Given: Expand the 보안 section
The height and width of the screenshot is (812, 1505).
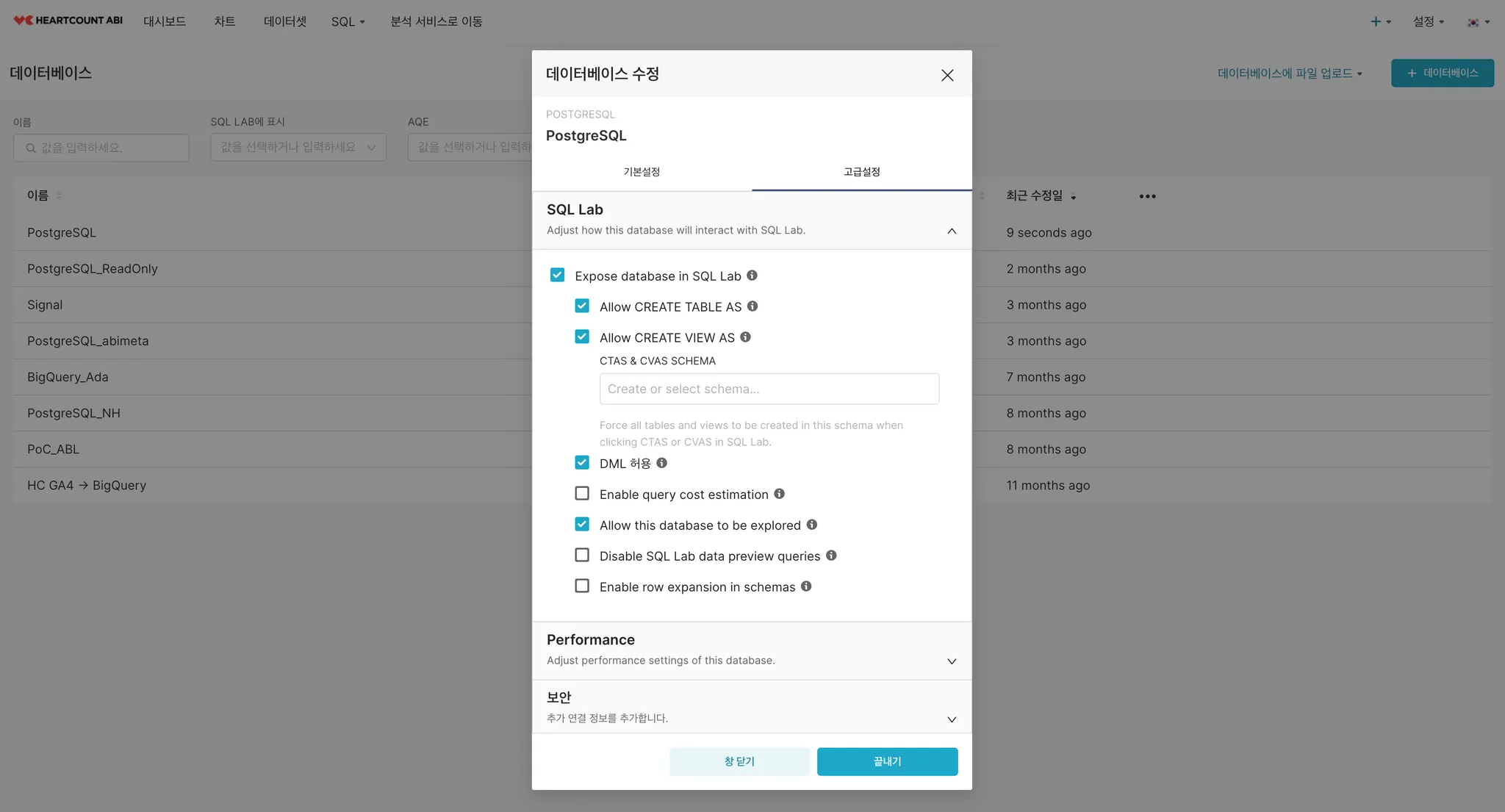Looking at the screenshot, I should 951,719.
